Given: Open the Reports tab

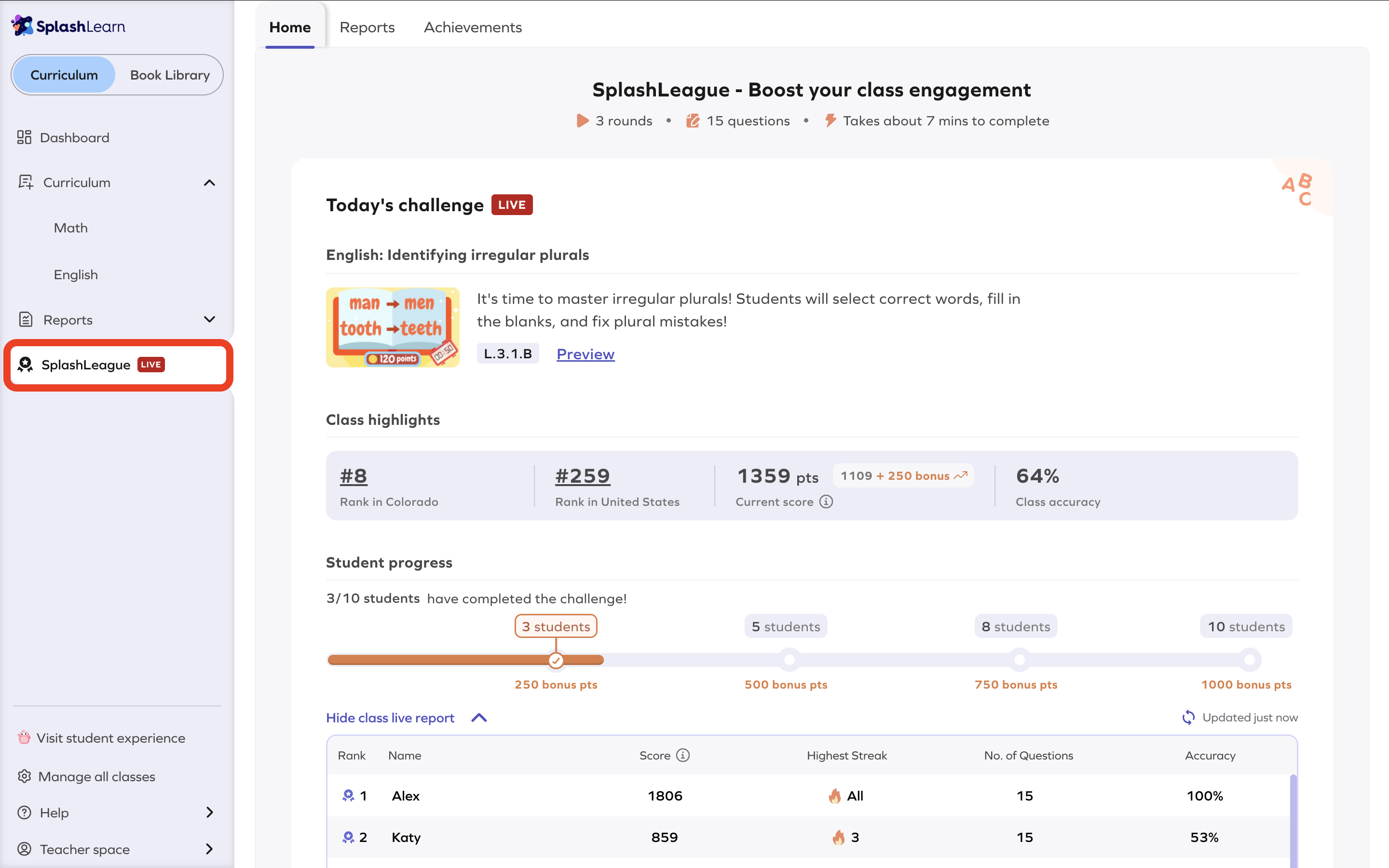Looking at the screenshot, I should tap(367, 27).
